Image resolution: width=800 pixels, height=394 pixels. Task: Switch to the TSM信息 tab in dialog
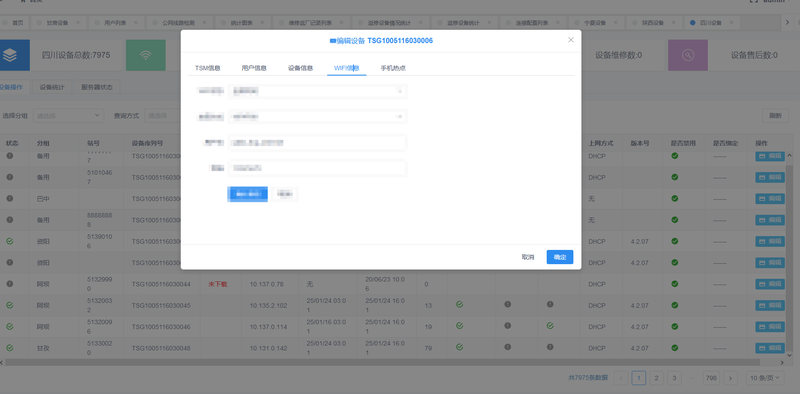point(208,68)
